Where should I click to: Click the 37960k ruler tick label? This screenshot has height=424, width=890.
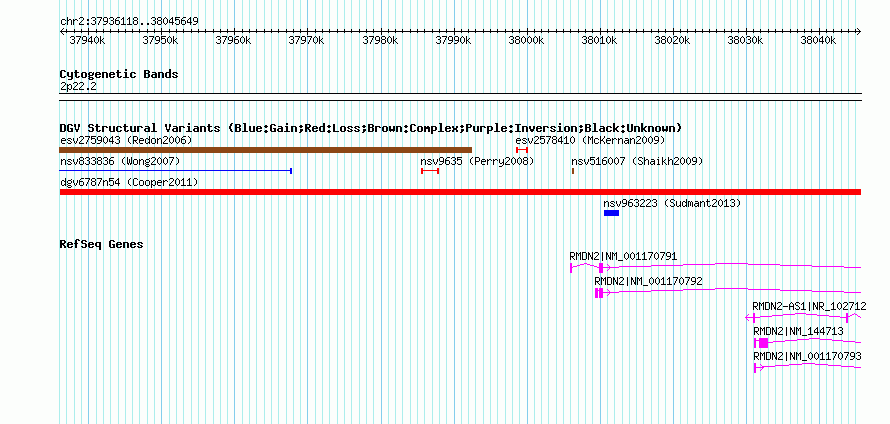(x=233, y=40)
